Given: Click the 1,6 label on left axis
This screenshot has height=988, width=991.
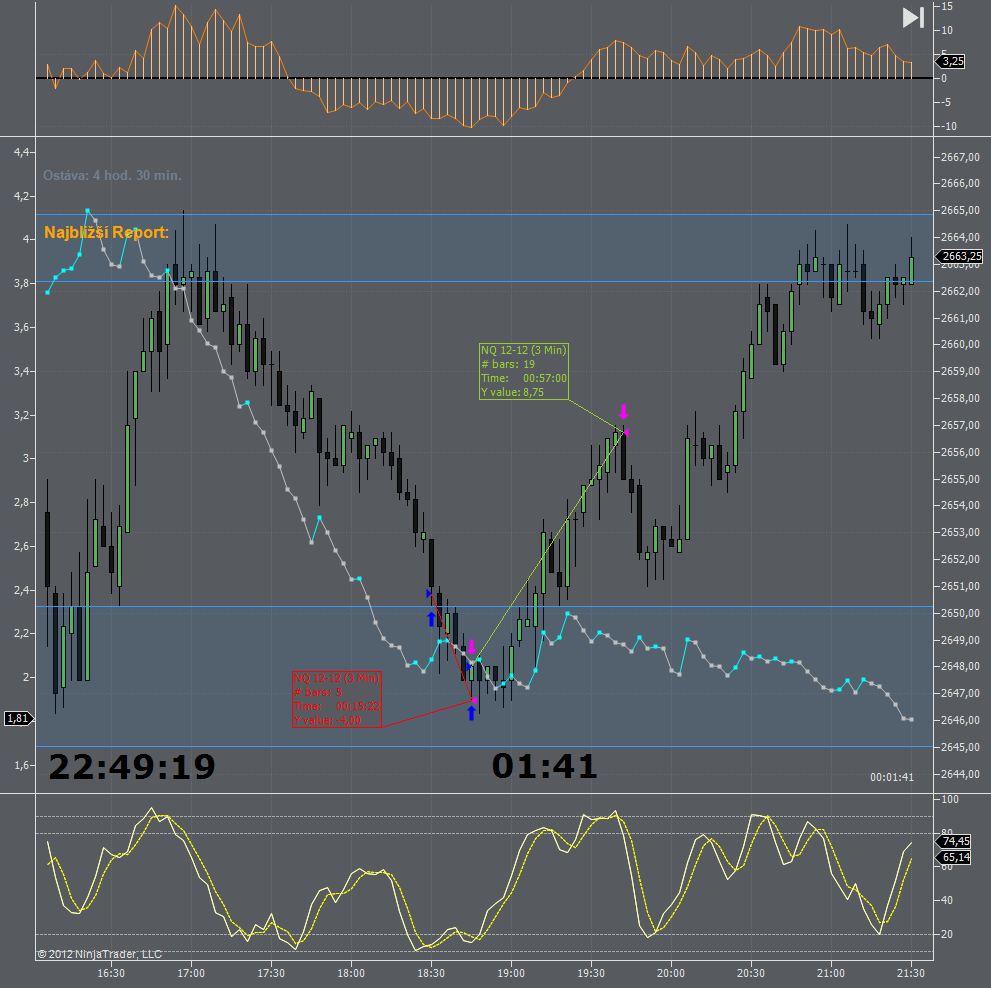Looking at the screenshot, I should [x=21, y=765].
